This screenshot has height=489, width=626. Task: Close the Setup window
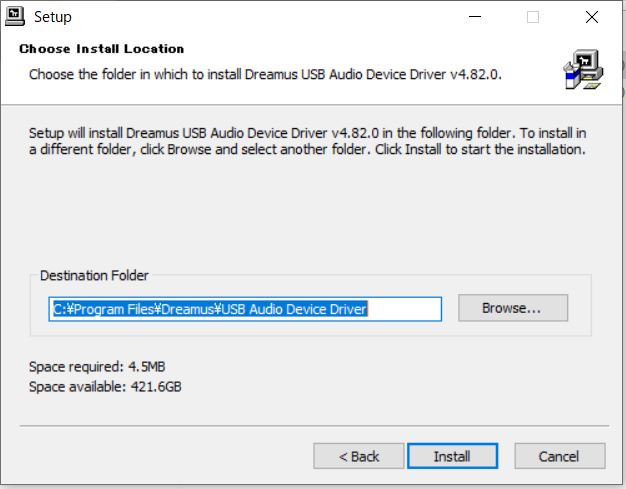tap(592, 17)
